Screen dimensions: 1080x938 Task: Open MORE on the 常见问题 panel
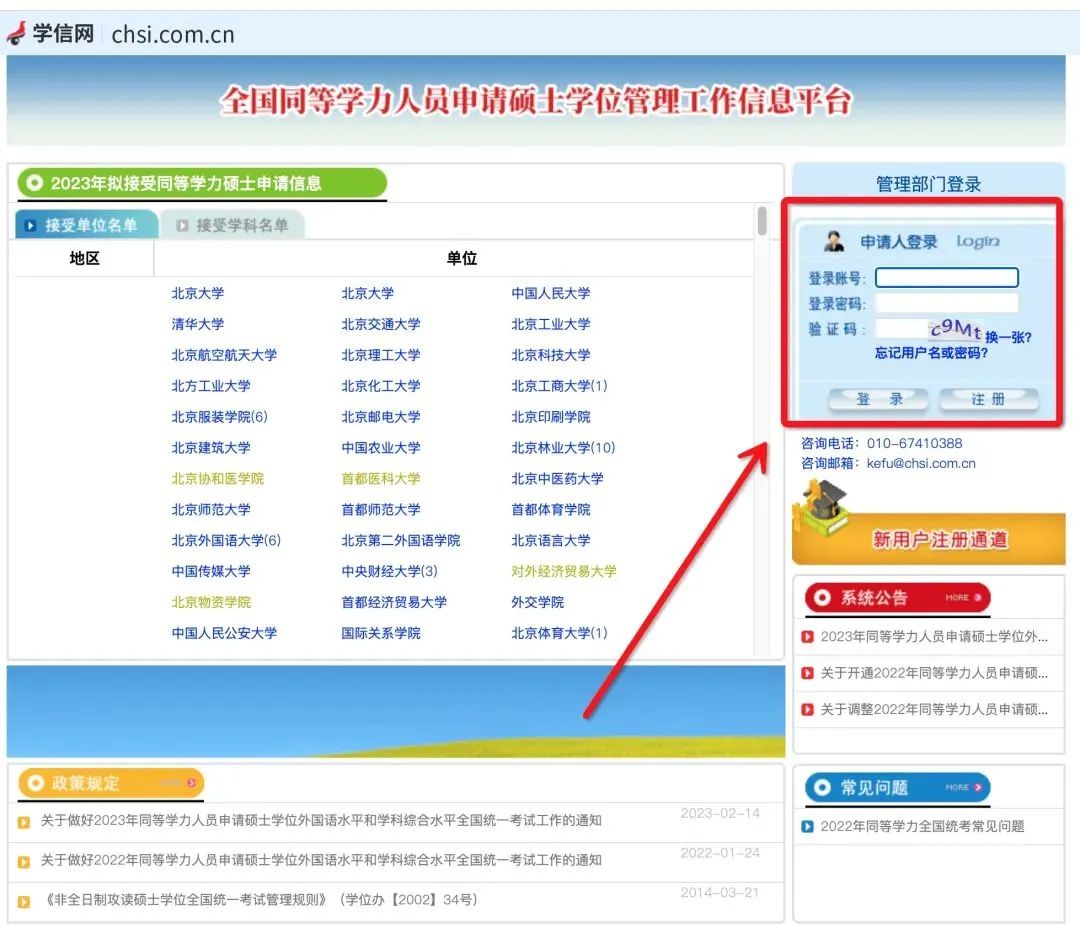tap(957, 788)
